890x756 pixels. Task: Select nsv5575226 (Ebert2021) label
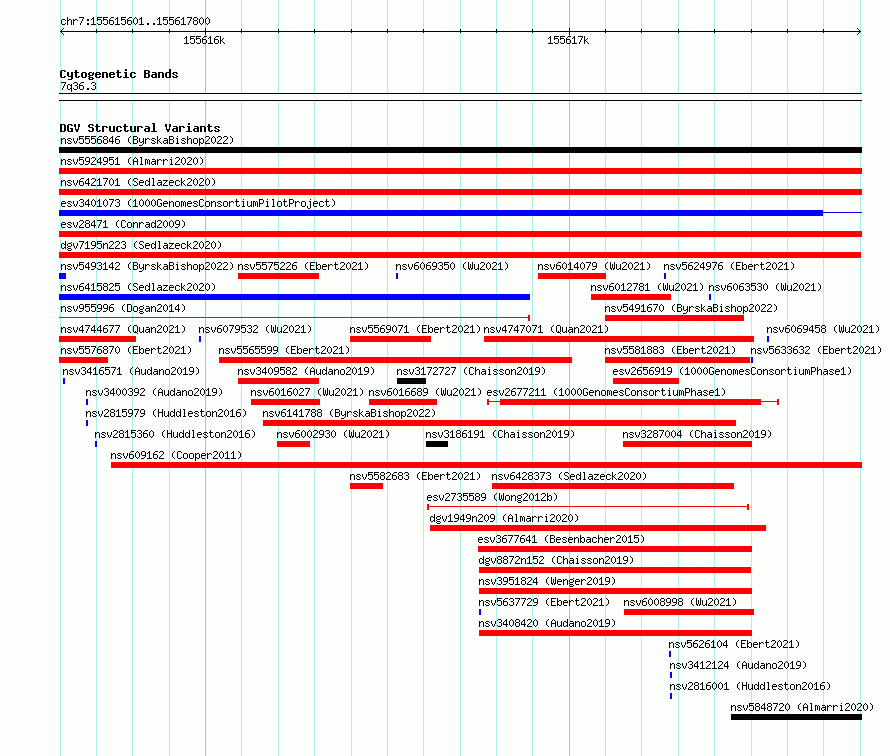point(303,266)
